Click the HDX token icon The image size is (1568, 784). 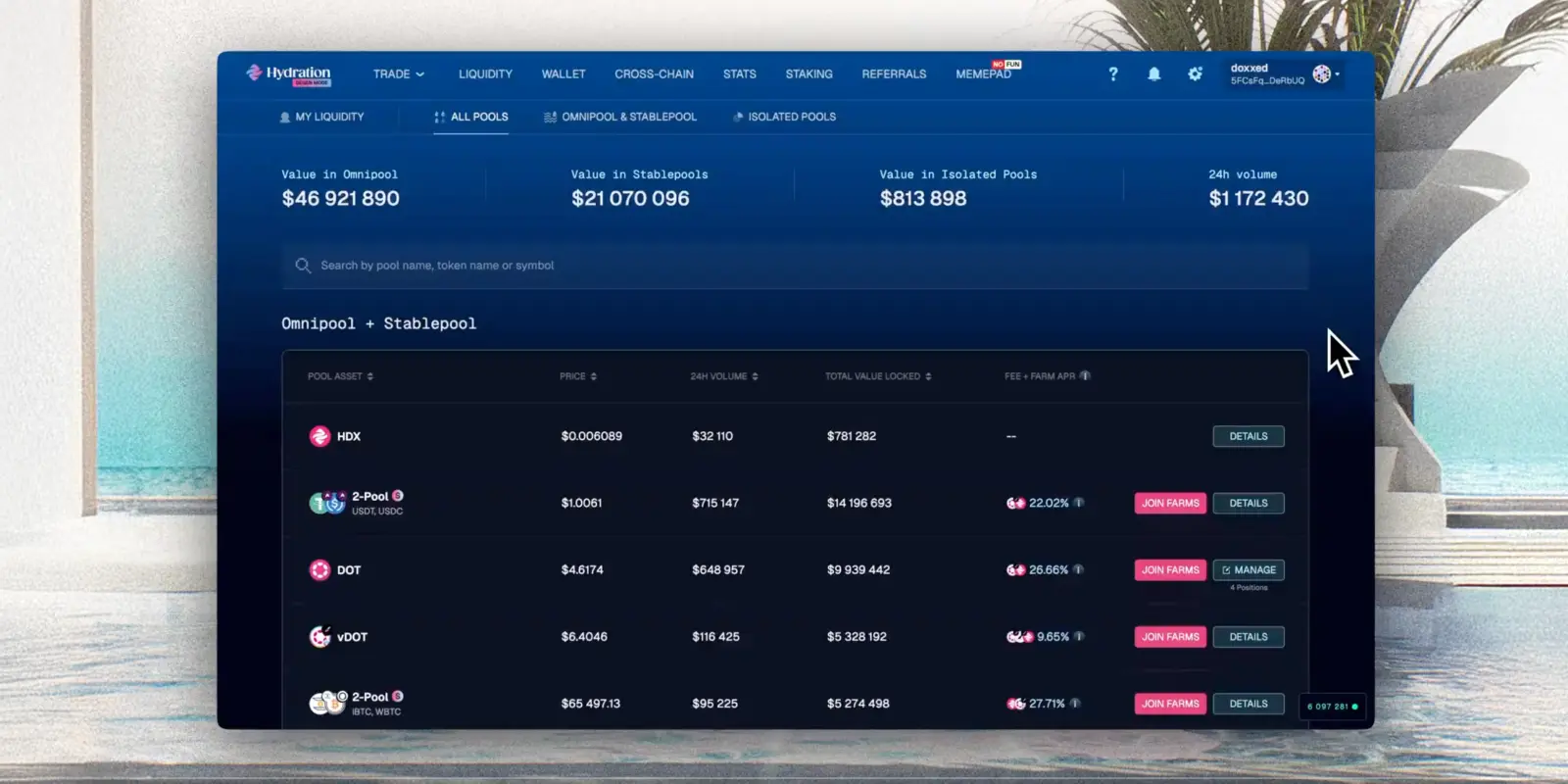319,436
